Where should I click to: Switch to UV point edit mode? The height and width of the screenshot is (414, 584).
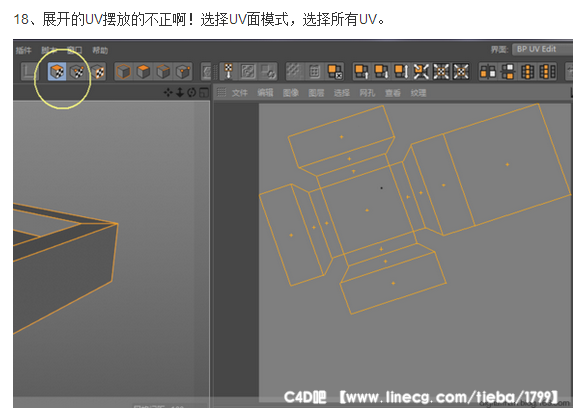[77, 71]
